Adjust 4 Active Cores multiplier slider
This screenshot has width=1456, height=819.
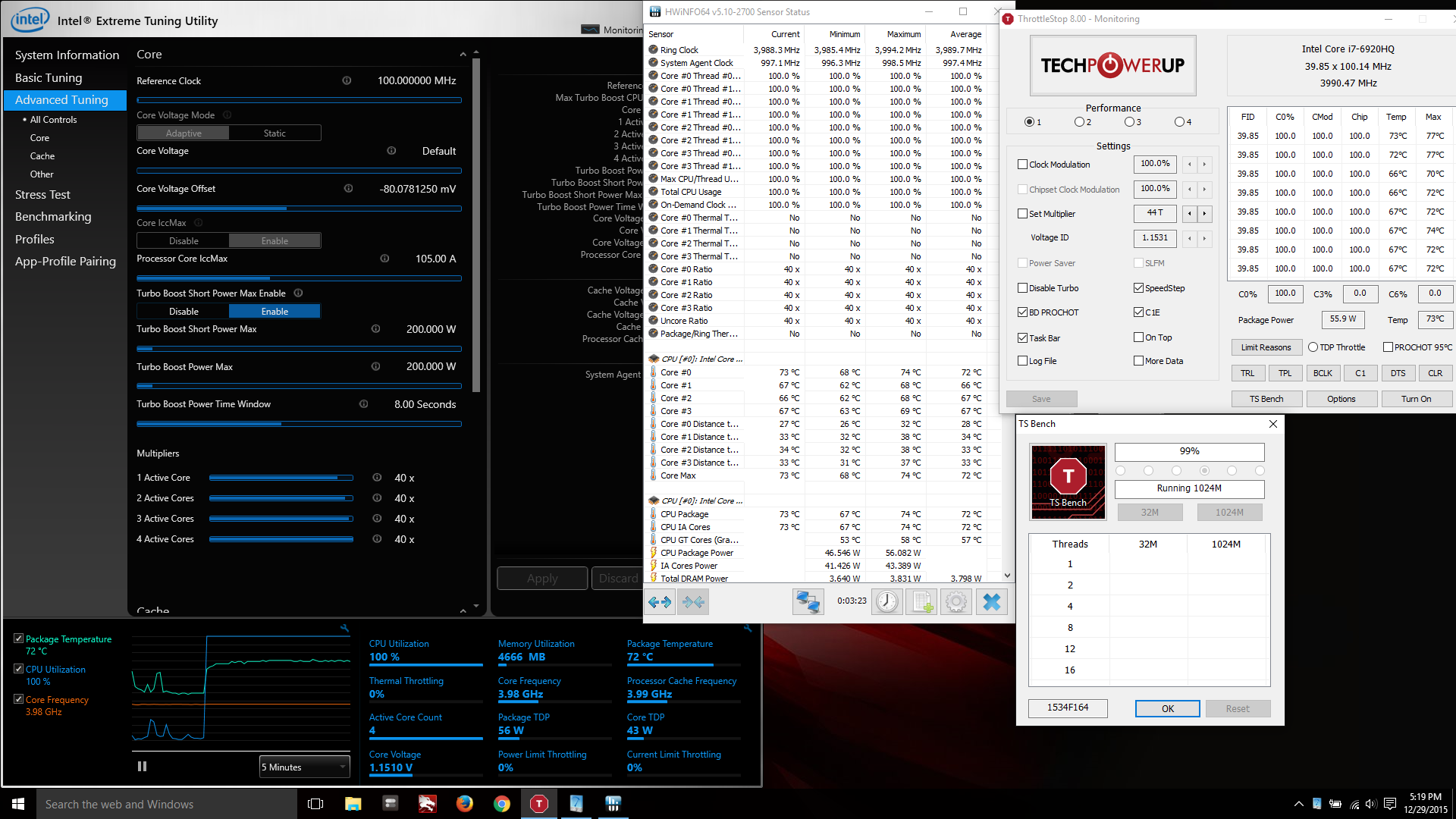[281, 539]
